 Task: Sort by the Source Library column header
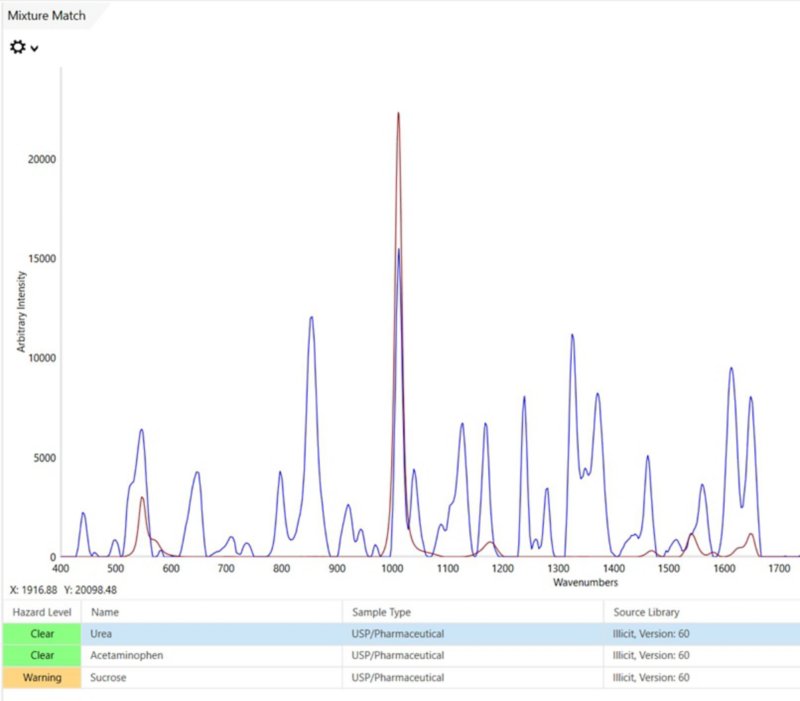[702, 612]
